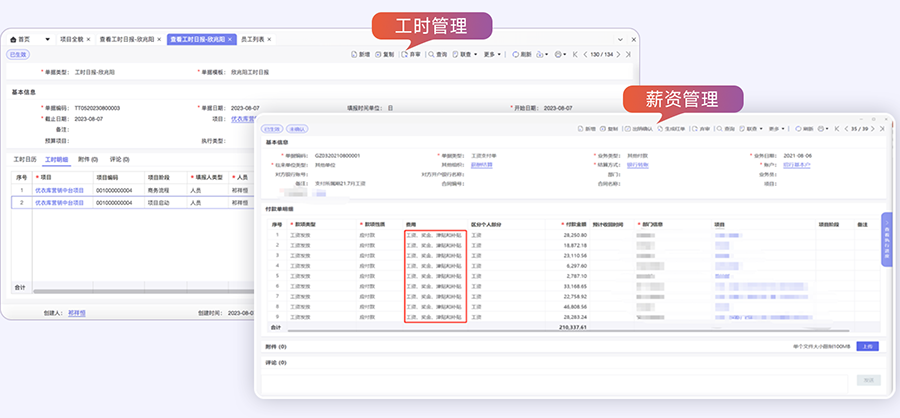The width and height of the screenshot is (900, 418).
Task: Select the 工时日历 sub-tab
Action: tap(25, 159)
